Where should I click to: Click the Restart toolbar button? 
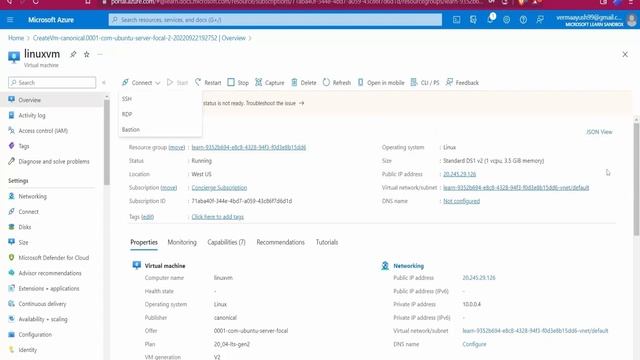click(208, 82)
